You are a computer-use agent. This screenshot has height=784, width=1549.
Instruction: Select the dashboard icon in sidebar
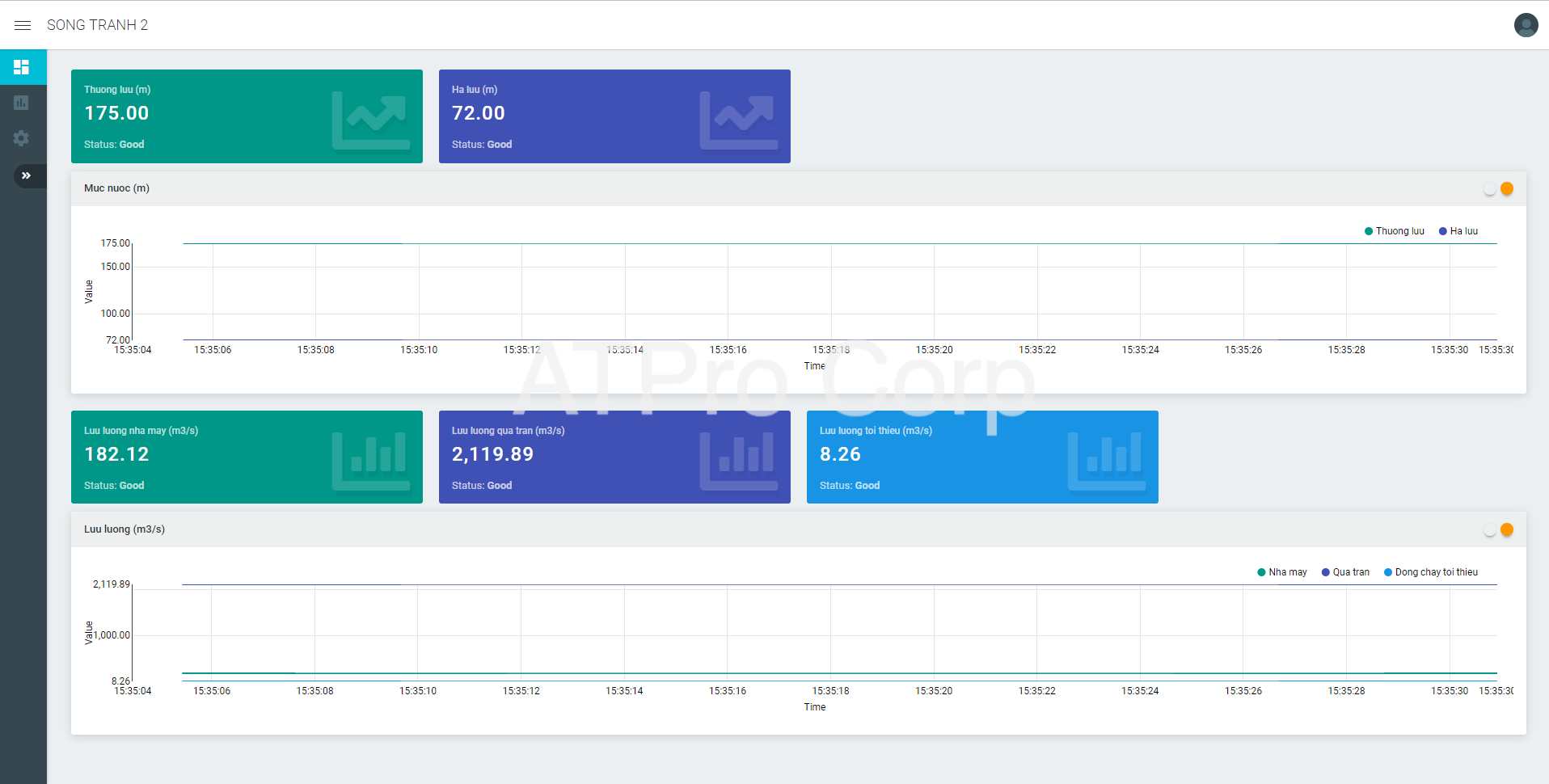[x=22, y=67]
